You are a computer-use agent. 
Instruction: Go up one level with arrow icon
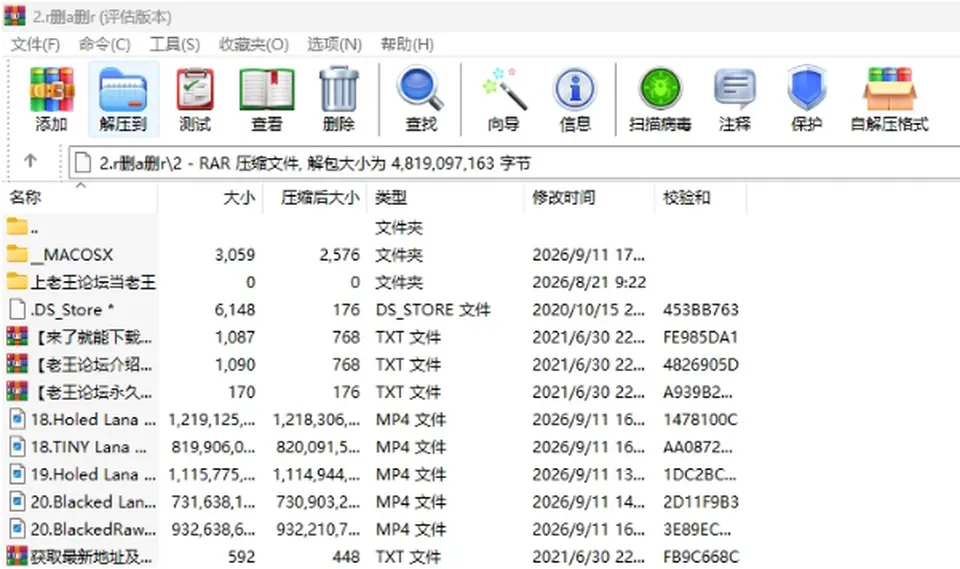31,161
